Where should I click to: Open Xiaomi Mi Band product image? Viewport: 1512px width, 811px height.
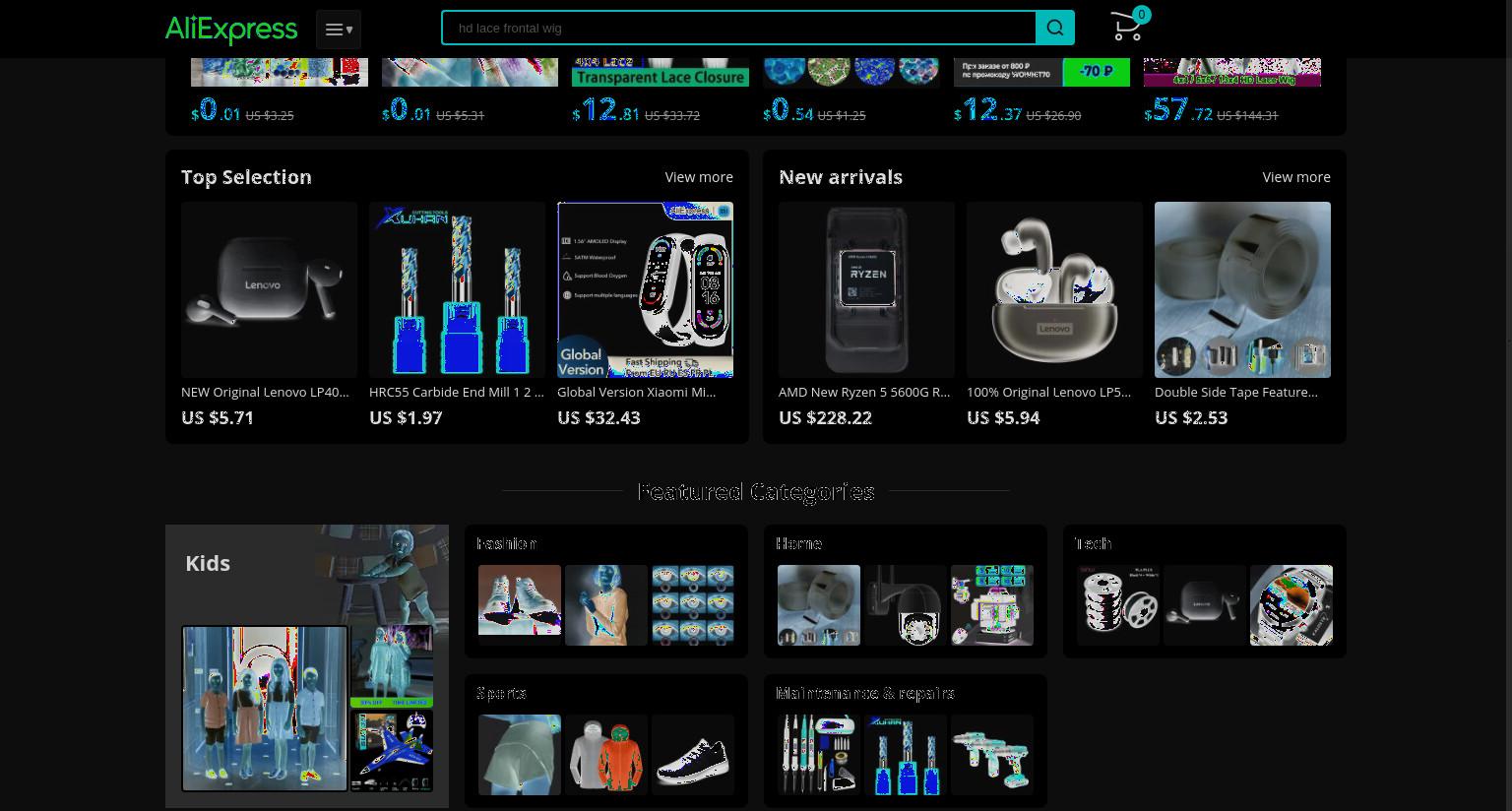[x=645, y=289]
